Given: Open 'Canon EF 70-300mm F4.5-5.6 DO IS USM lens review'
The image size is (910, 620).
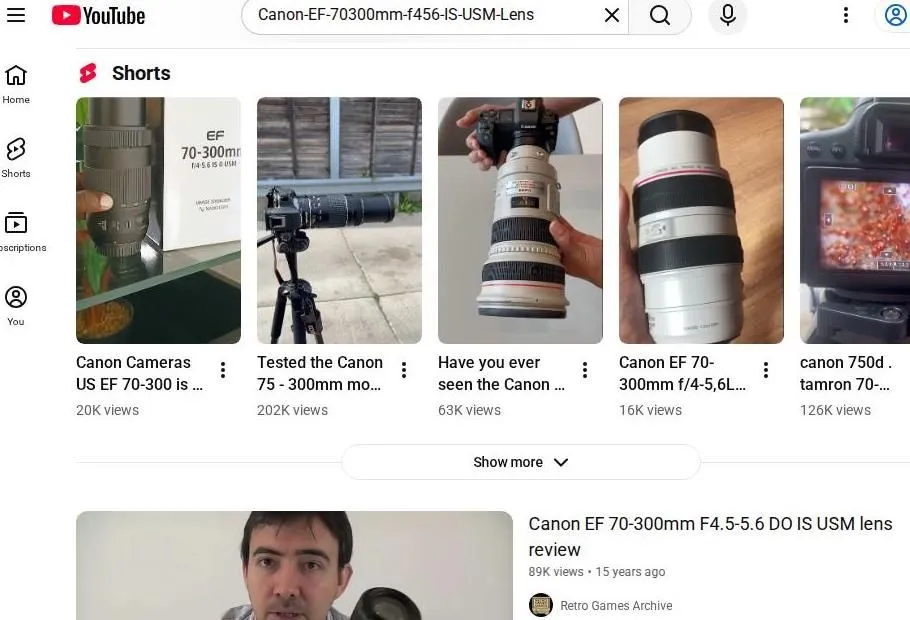Looking at the screenshot, I should (x=710, y=536).
